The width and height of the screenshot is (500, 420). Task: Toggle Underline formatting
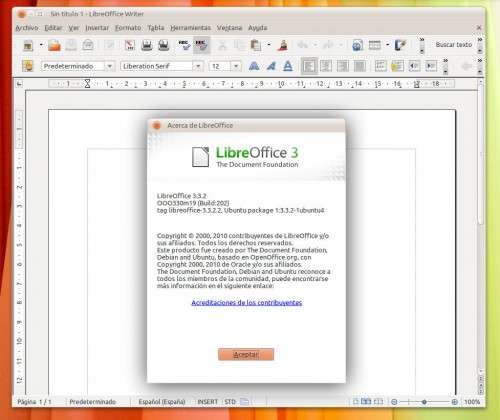(288, 66)
